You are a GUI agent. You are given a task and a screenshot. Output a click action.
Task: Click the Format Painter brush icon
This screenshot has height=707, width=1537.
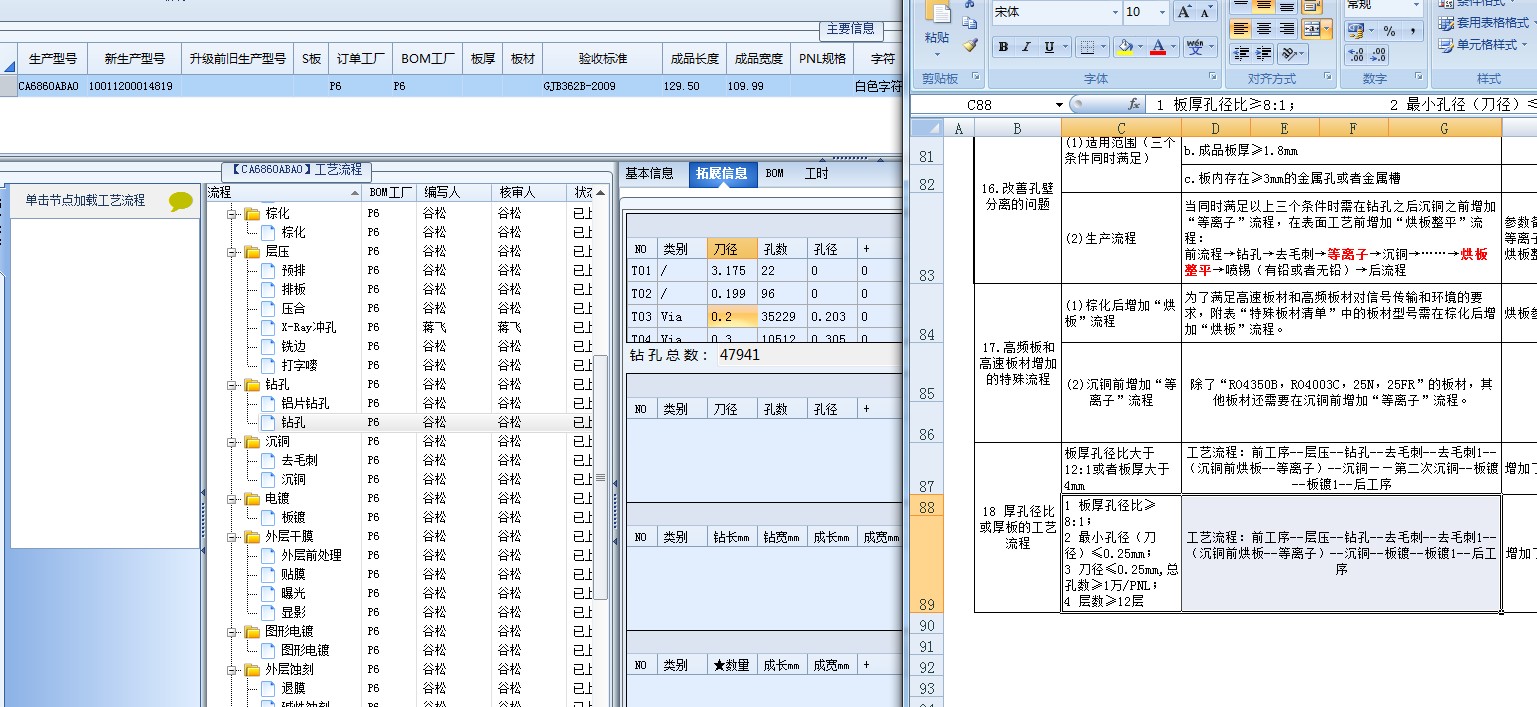coord(970,45)
